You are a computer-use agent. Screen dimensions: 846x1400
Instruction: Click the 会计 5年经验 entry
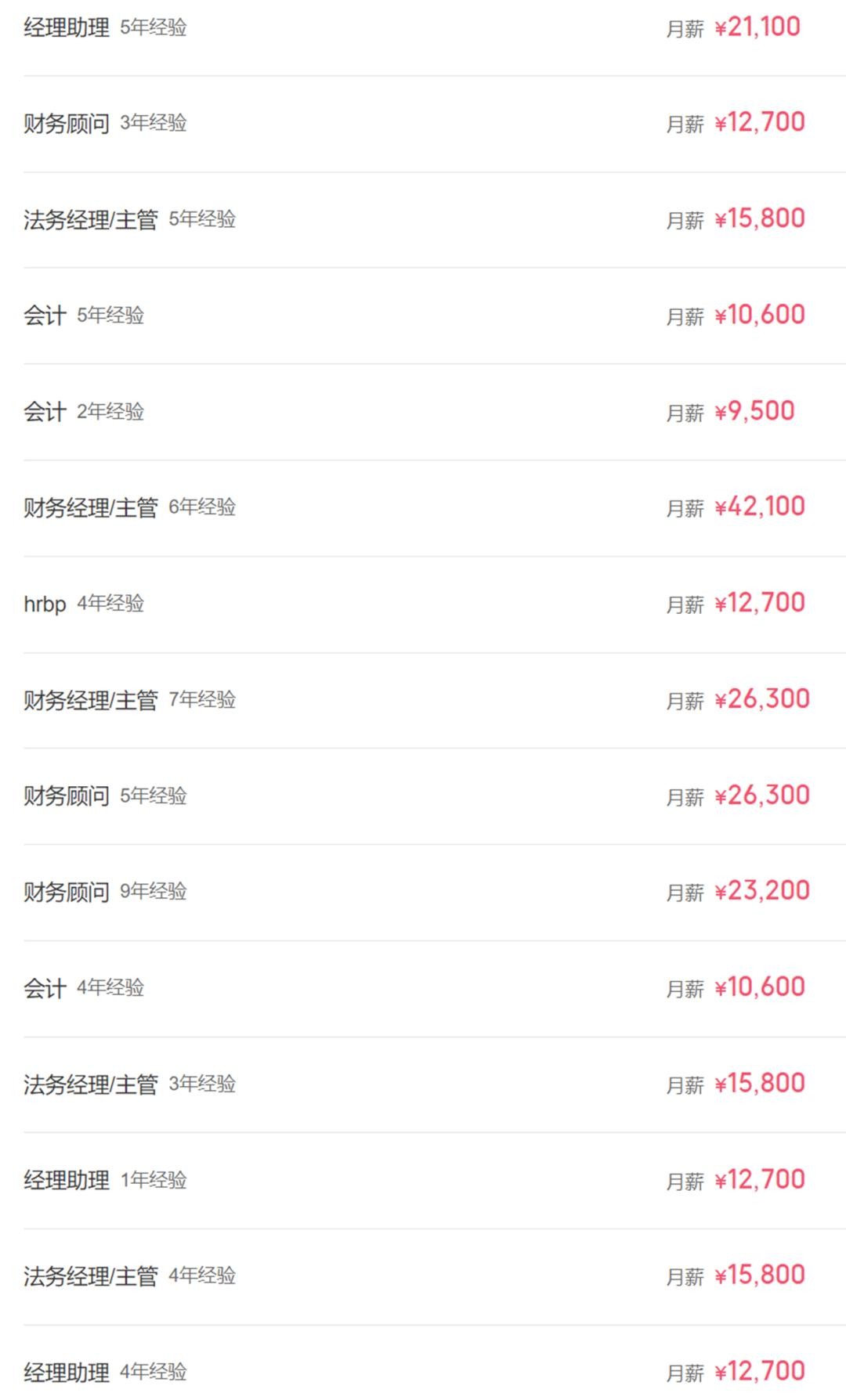point(45,316)
